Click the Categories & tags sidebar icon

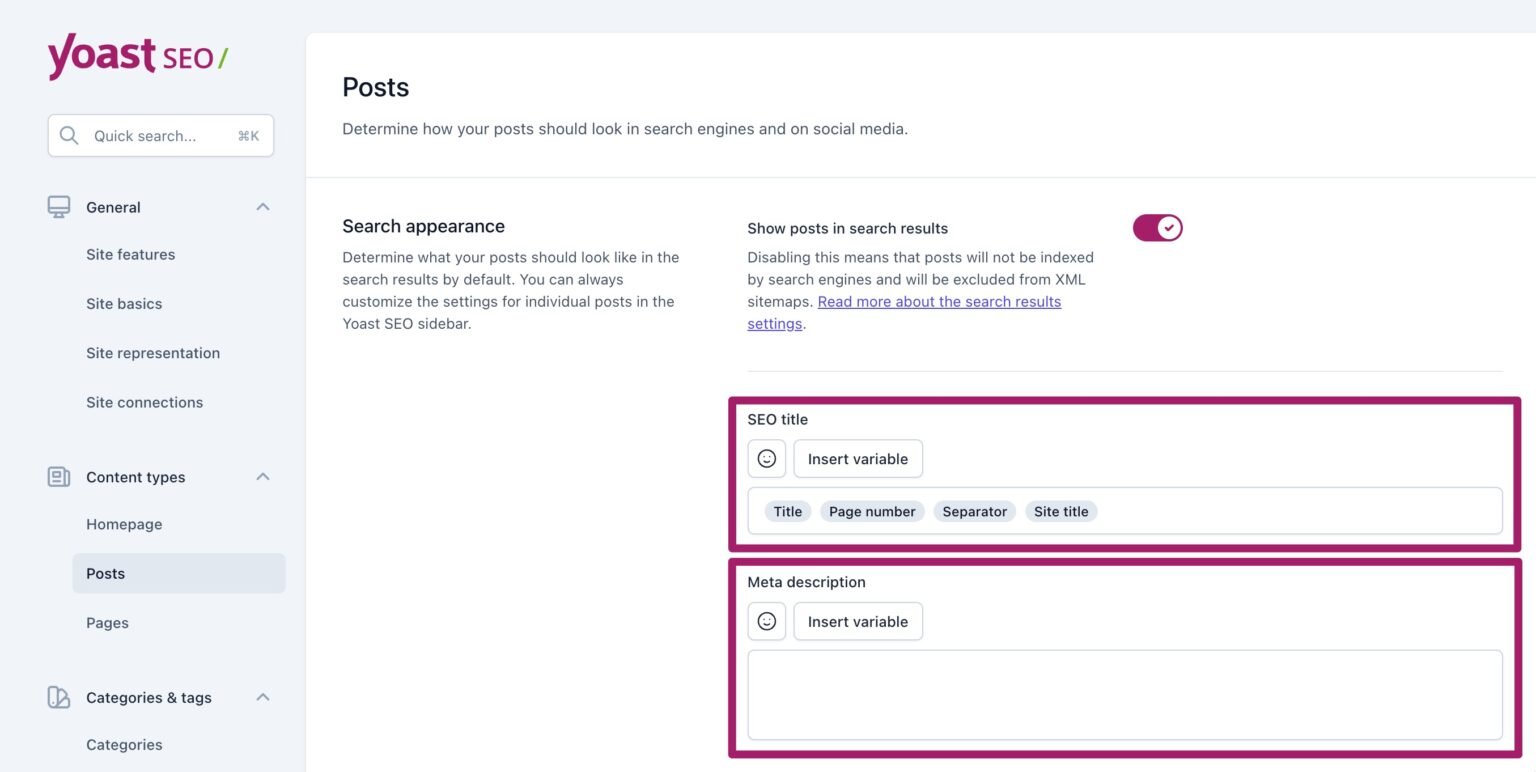pos(58,697)
